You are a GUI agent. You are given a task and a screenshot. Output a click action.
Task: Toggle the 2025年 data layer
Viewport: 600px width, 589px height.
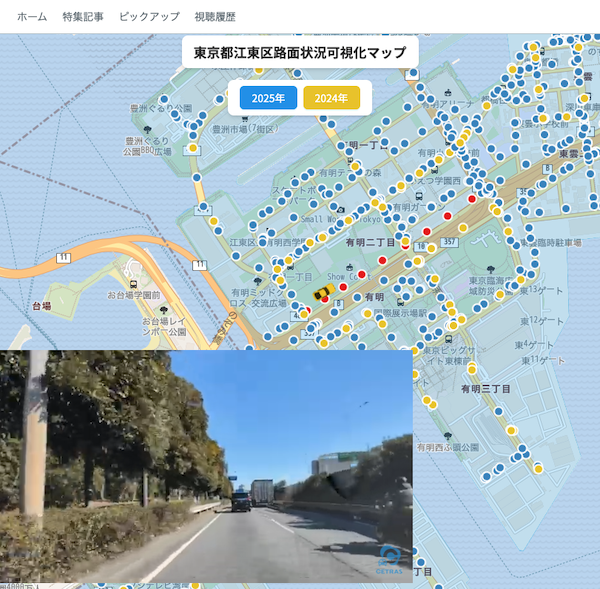(268, 98)
